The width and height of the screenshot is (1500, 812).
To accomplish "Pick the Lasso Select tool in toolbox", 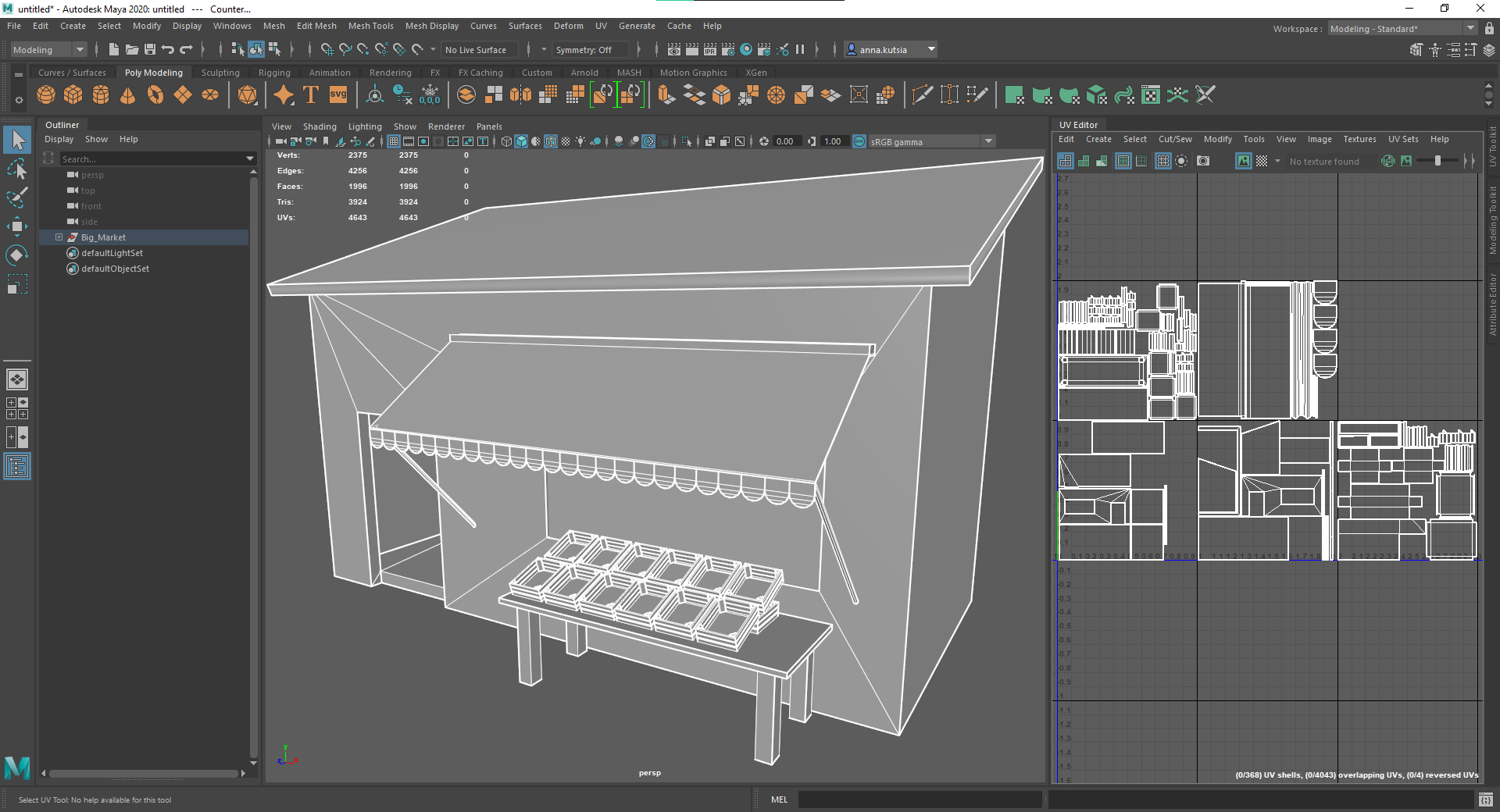I will (16, 169).
